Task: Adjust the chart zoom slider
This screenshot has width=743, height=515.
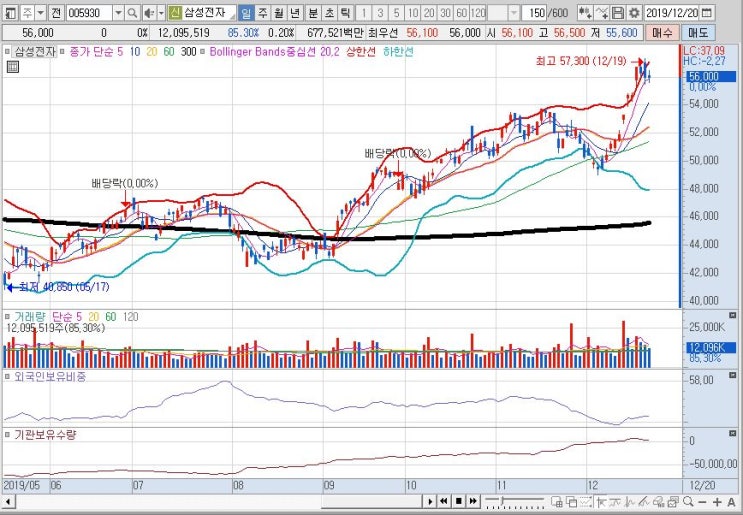Action: [x=515, y=501]
